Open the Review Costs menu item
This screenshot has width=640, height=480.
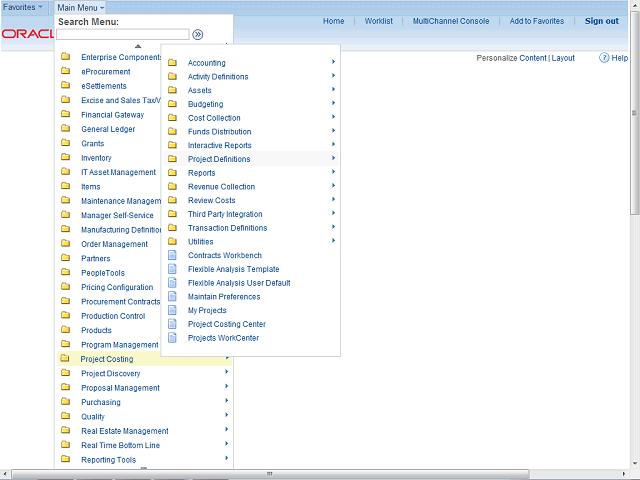point(211,200)
